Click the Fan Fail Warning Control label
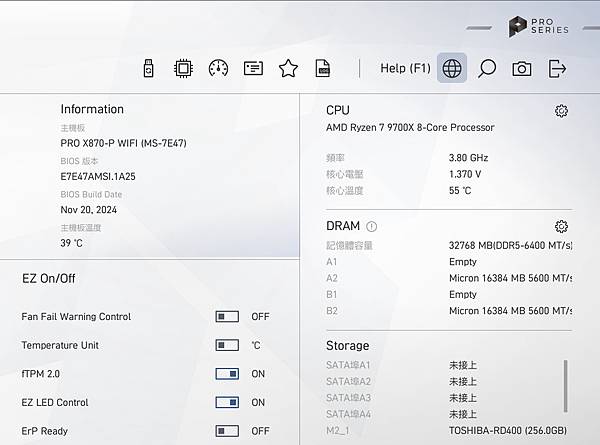 76,317
